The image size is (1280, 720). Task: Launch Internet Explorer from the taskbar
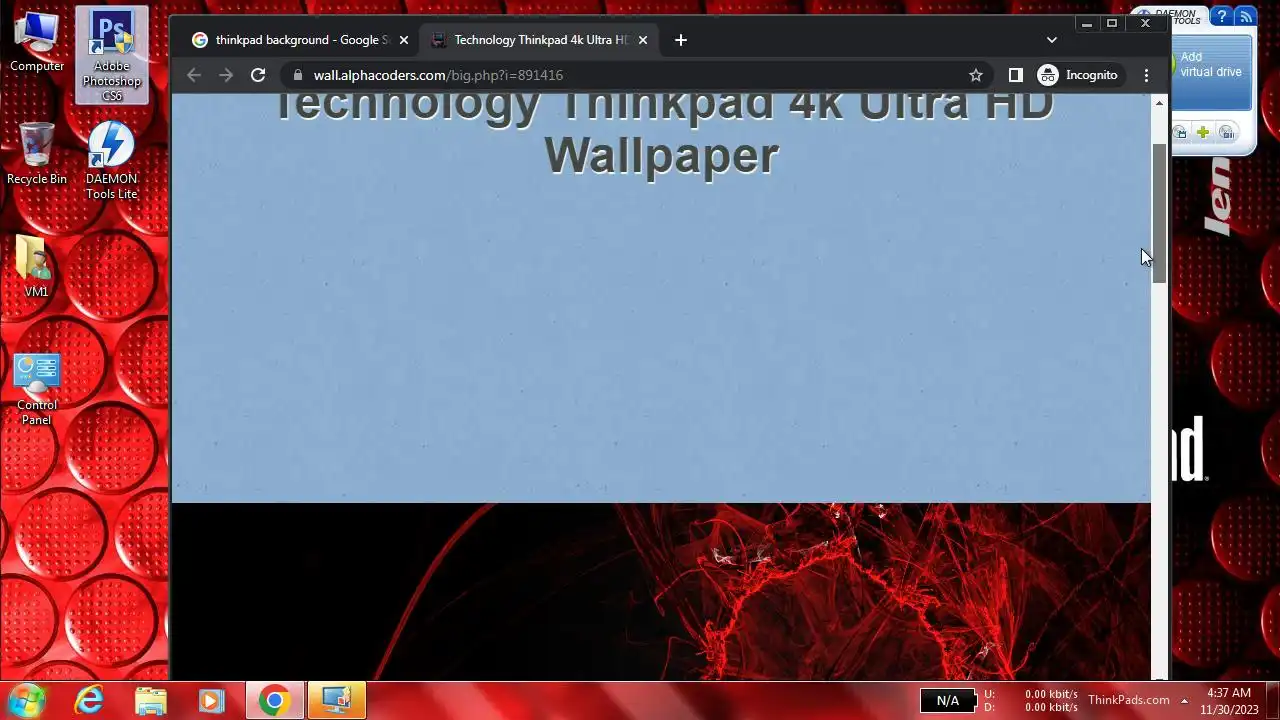[x=89, y=701]
